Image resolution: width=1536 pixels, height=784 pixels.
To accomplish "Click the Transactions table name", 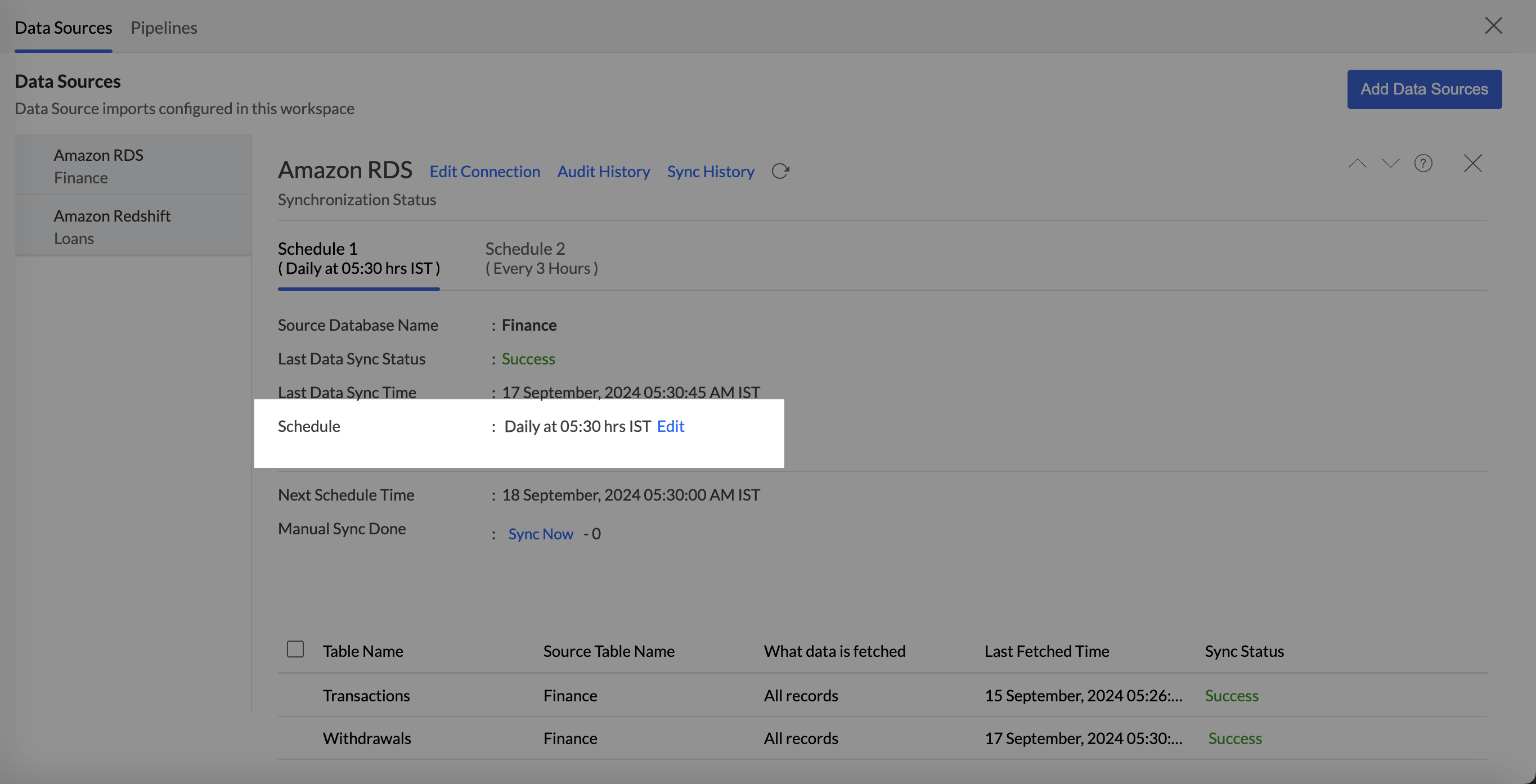I will coord(366,695).
